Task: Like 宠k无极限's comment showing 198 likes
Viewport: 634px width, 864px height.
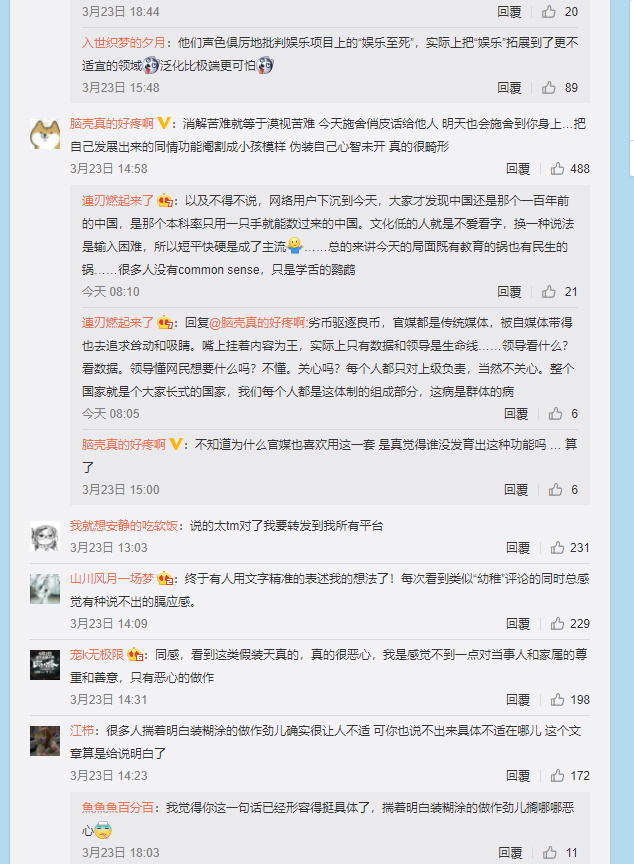Action: tap(557, 700)
